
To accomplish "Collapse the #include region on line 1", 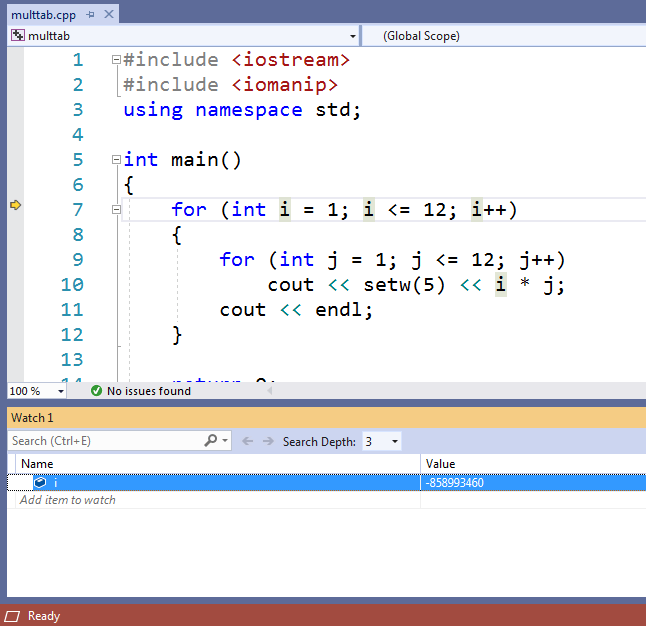I will (116, 60).
